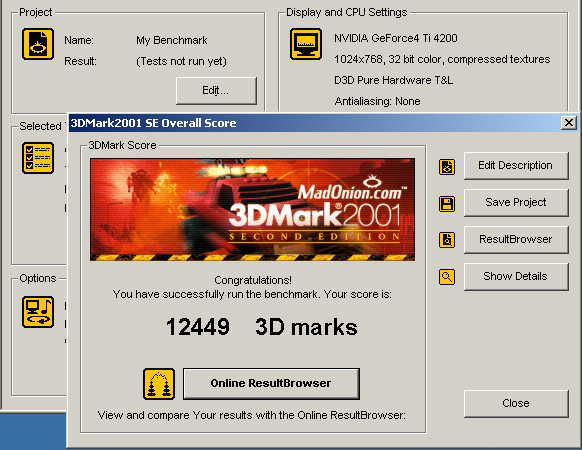
Task: Close the Overall Score dialog via Close button
Action: (516, 404)
